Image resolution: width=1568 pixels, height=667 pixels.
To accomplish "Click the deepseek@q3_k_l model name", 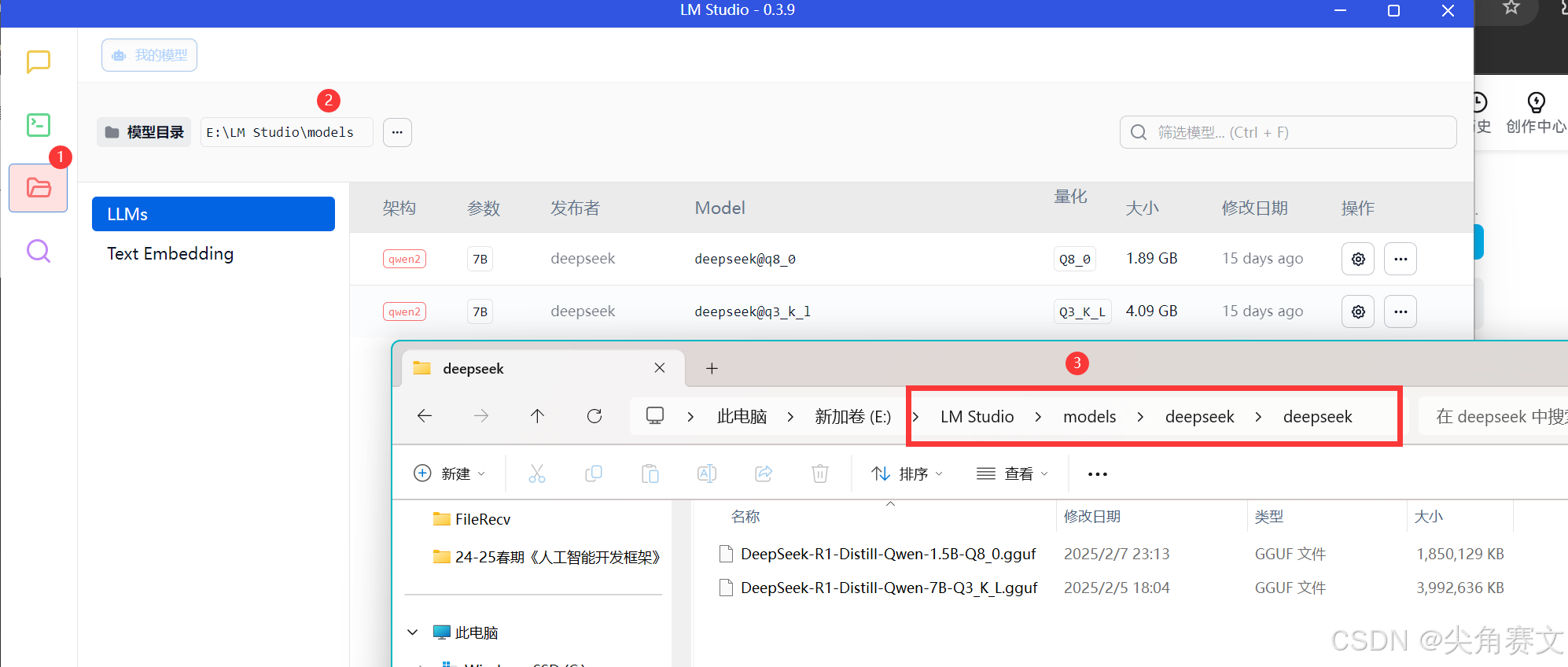I will coord(753,311).
